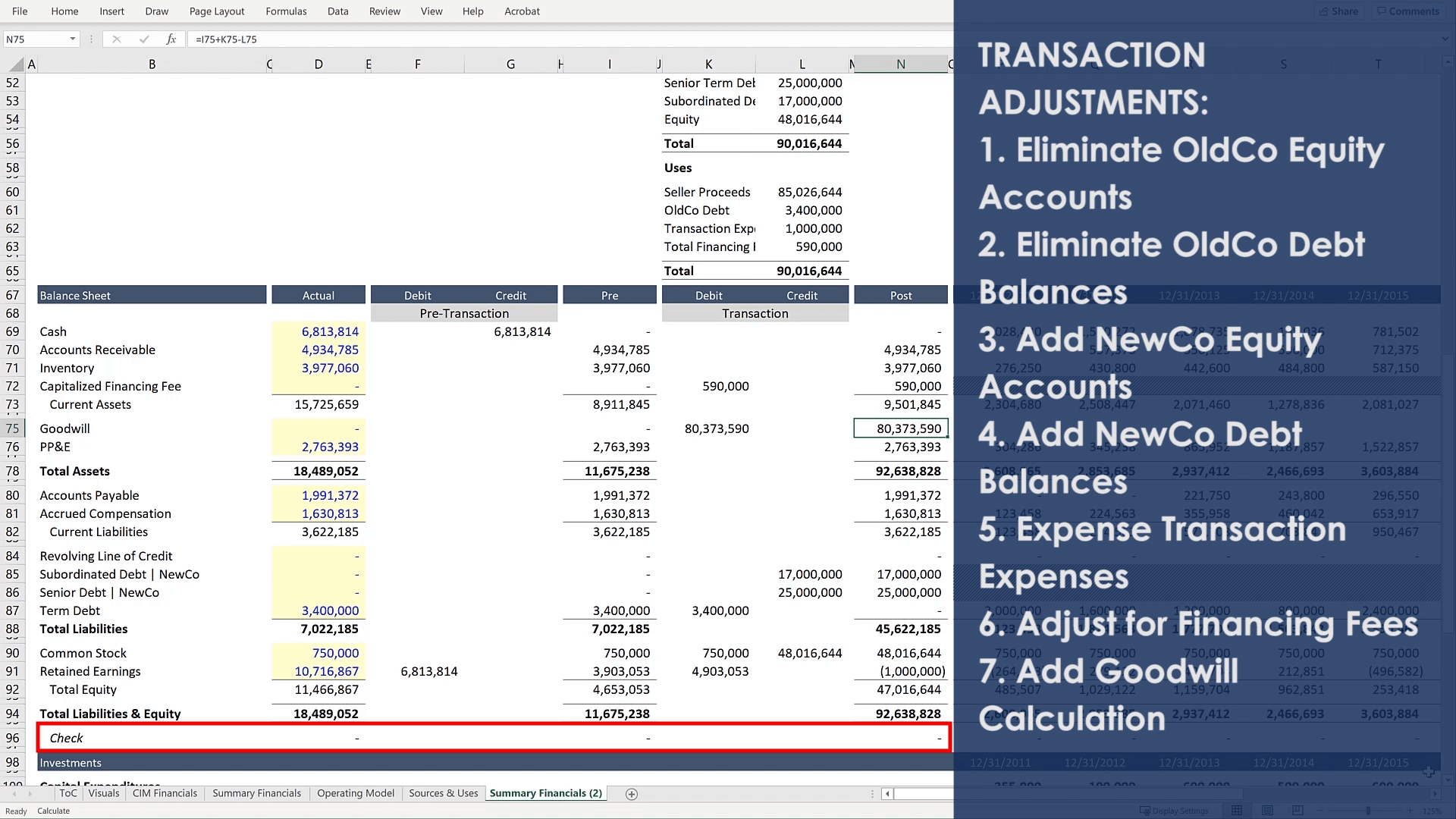Screen dimensions: 1456x819
Task: Switch to the Summary Financials sheet tab
Action: point(256,794)
